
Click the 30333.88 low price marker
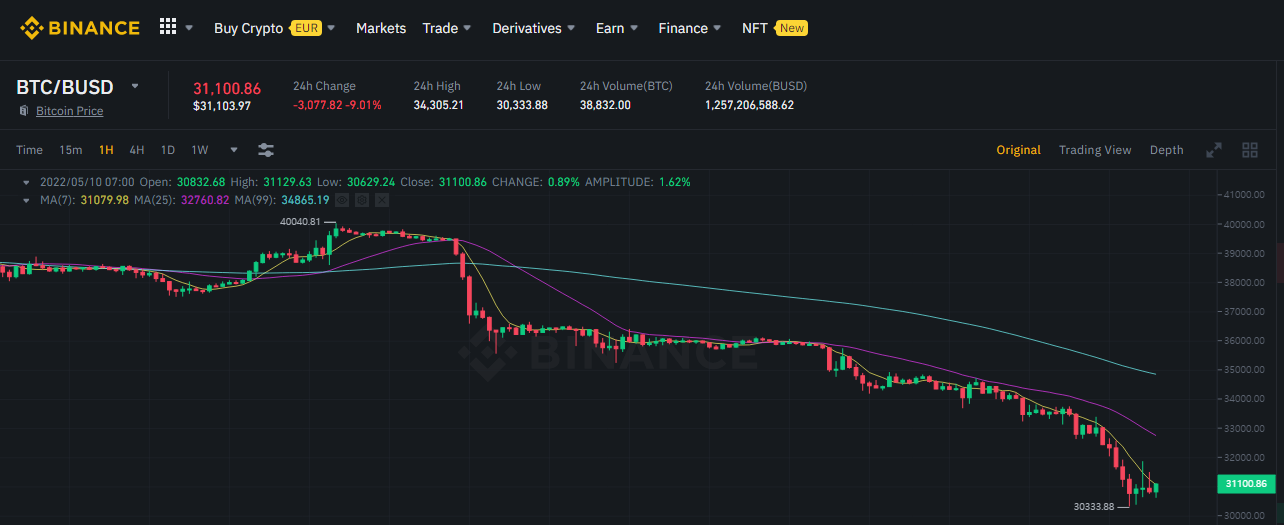1092,506
